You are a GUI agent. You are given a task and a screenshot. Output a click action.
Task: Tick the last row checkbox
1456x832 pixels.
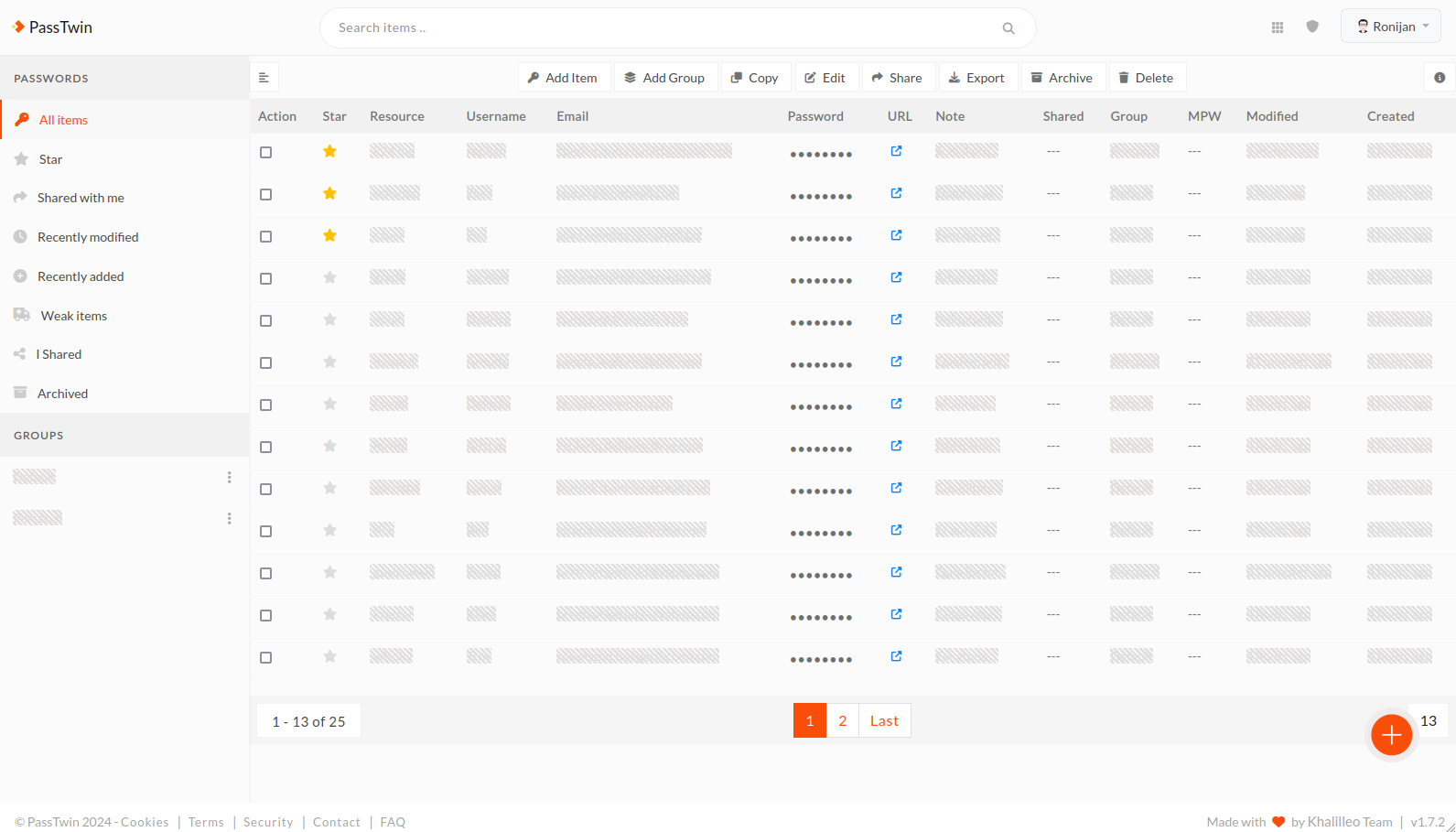265,657
